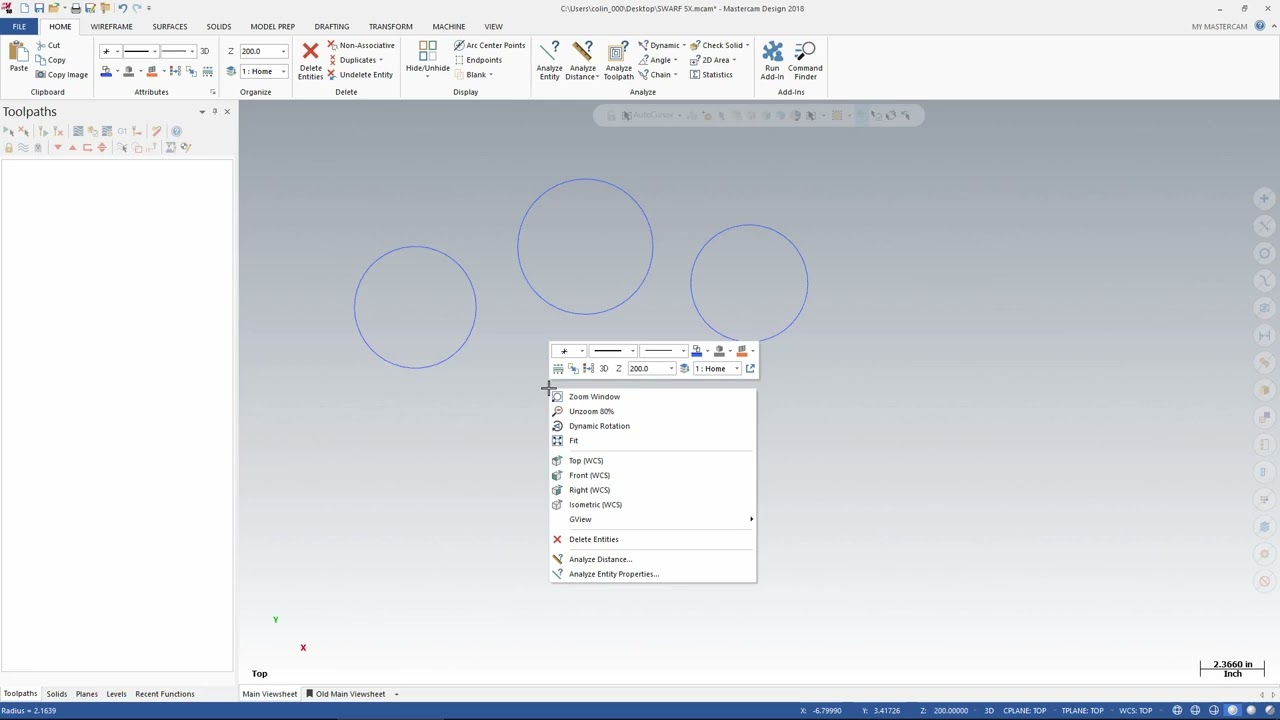The image size is (1280, 720).
Task: Select Fit in the context menu
Action: (x=653, y=441)
